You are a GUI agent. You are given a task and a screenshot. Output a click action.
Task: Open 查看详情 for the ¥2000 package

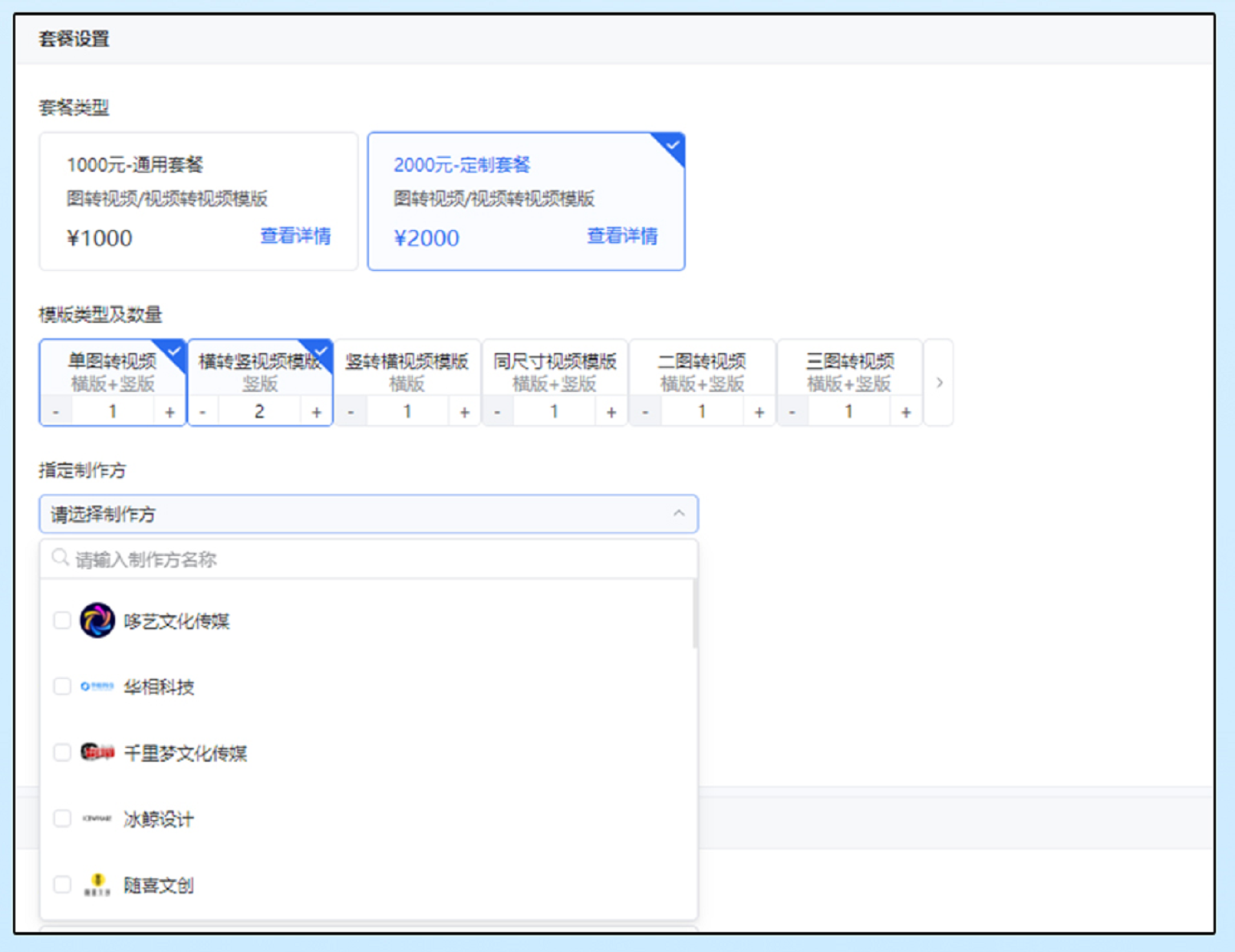point(622,236)
